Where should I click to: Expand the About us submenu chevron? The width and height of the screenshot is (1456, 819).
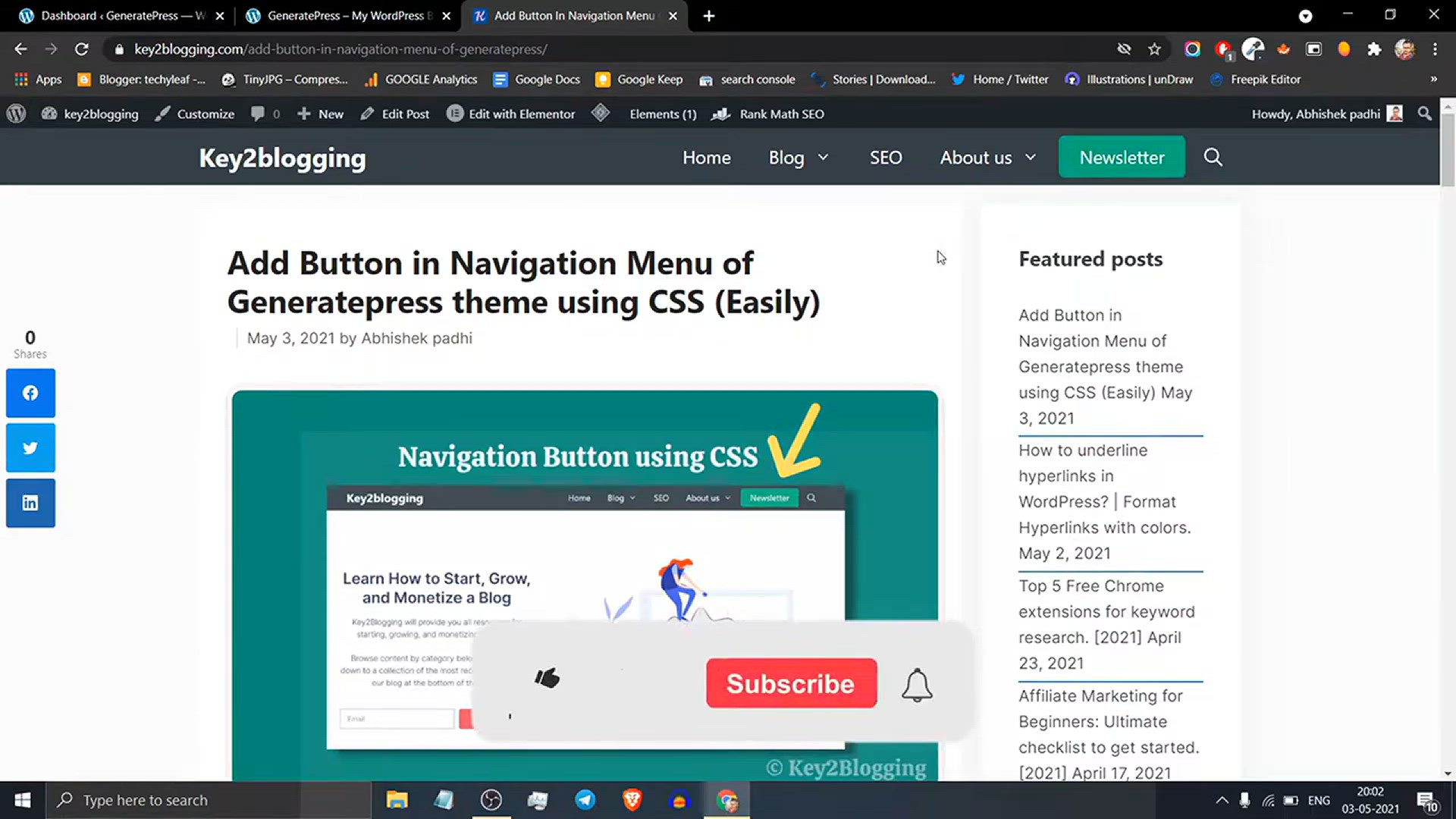[x=1031, y=157]
